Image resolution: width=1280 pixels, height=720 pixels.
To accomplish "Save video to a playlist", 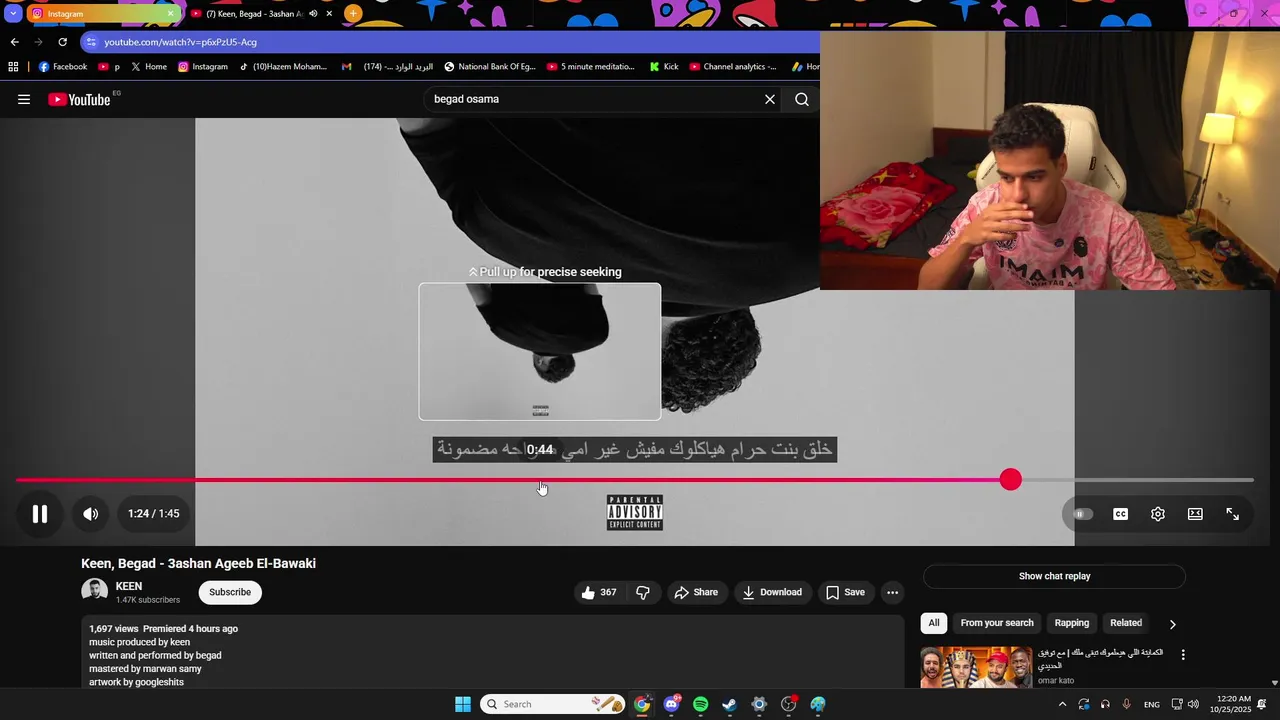I will pos(845,592).
